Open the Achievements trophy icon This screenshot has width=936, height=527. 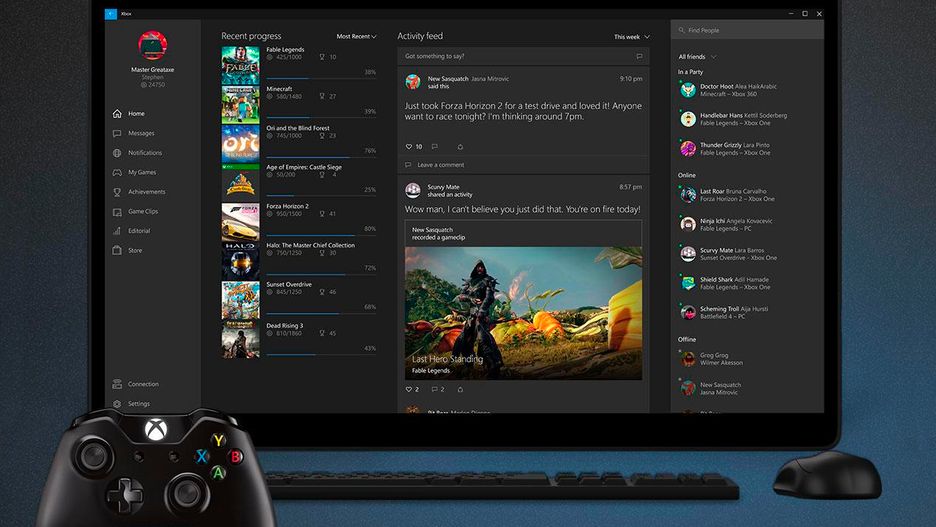point(117,192)
